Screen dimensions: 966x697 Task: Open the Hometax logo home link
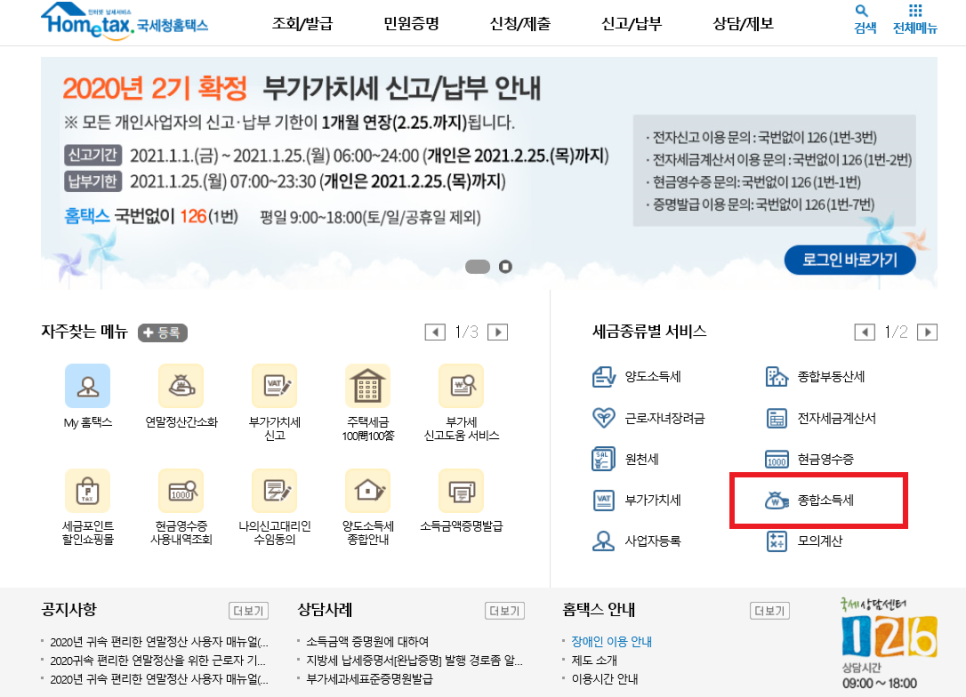tap(124, 22)
